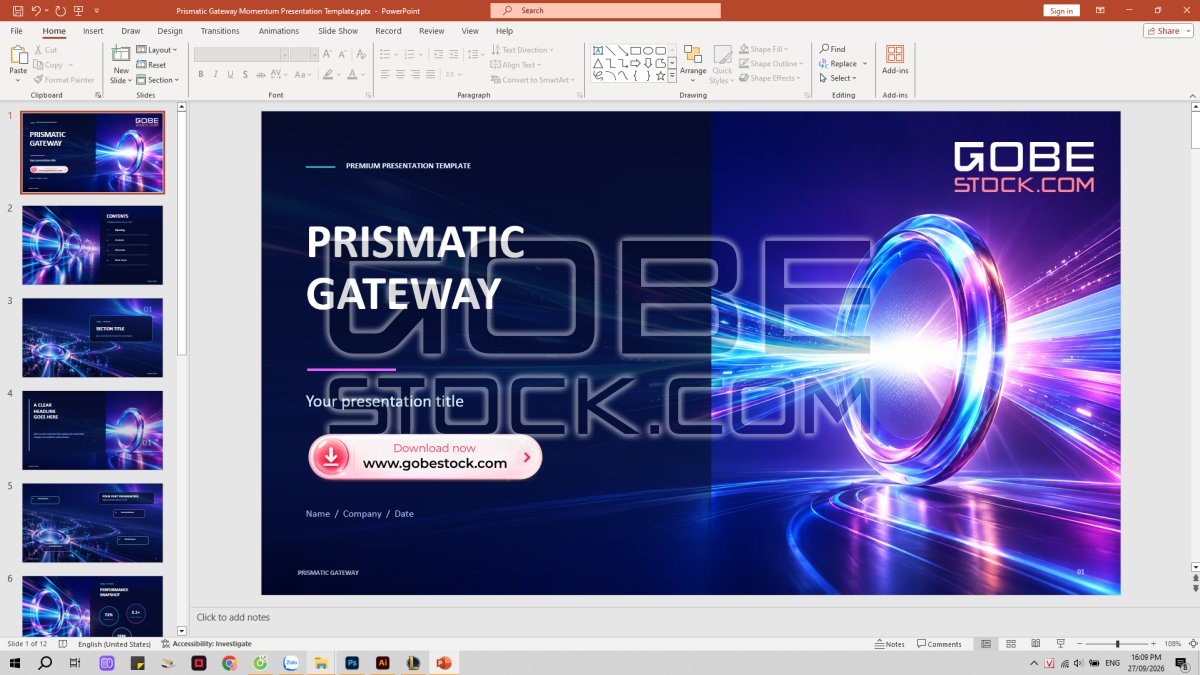Click zoom out minus icon
The width and height of the screenshot is (1200, 675).
coord(1081,644)
